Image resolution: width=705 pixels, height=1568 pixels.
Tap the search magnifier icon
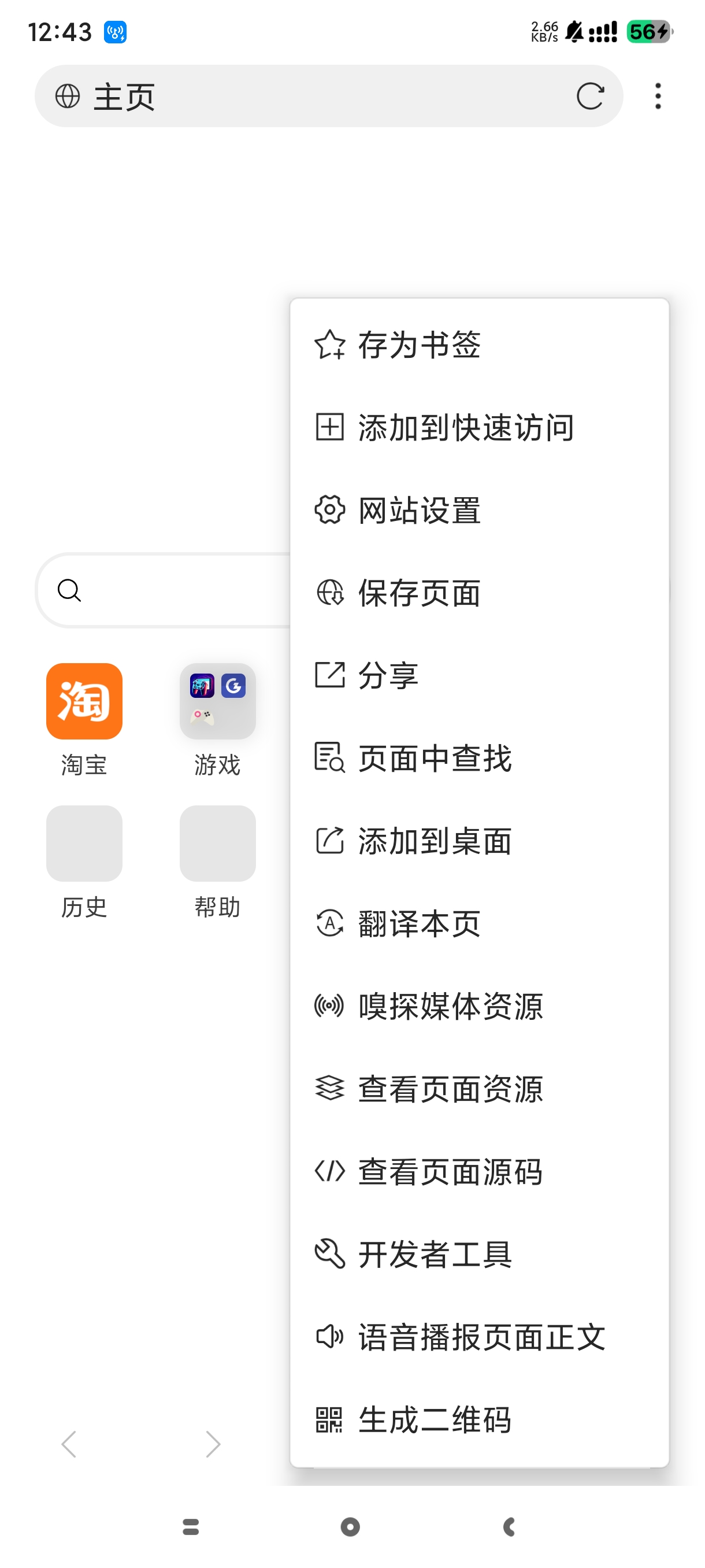click(x=69, y=590)
